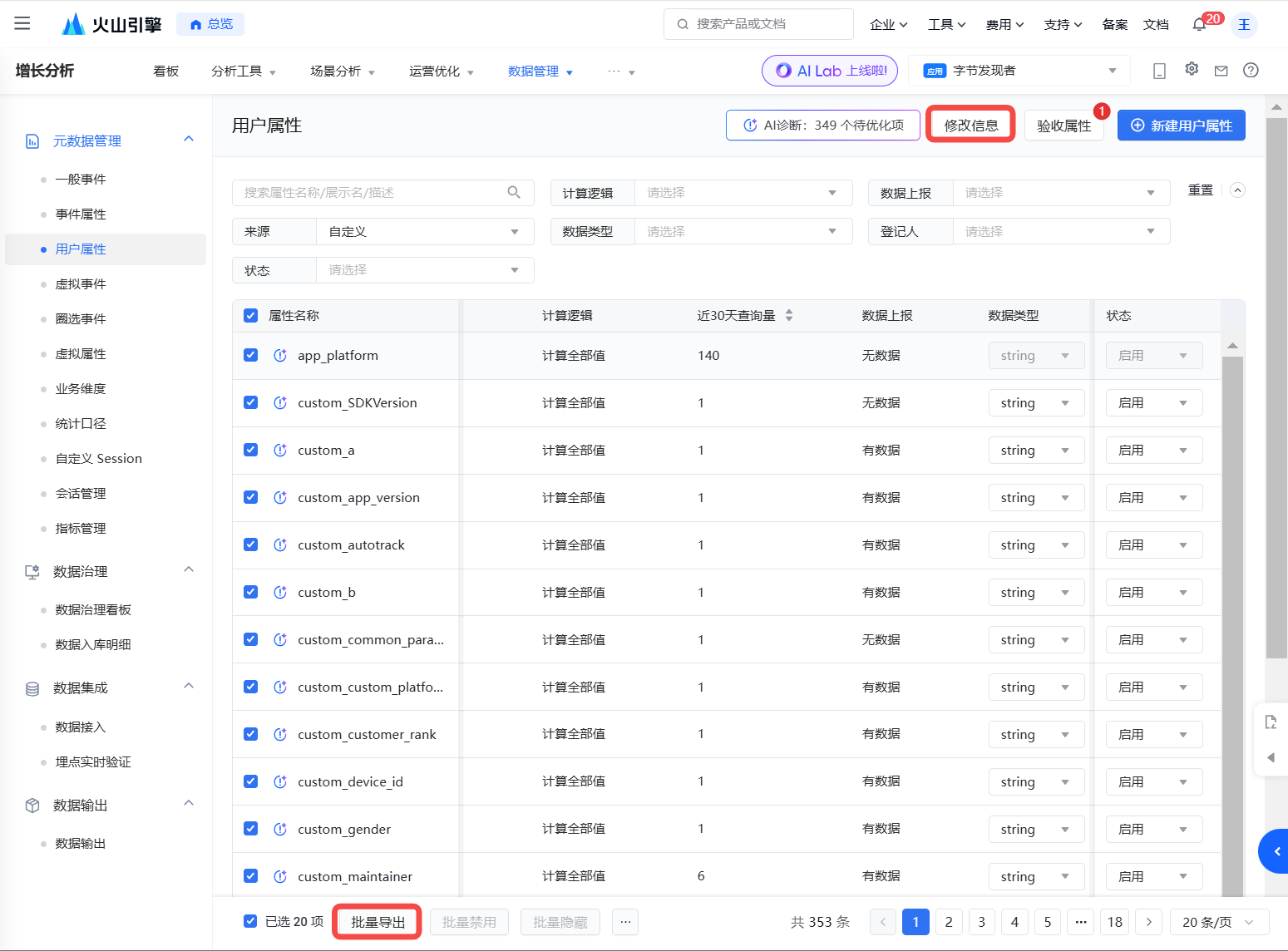Open the mail envelope icon
This screenshot has height=951, width=1288.
tap(1221, 71)
